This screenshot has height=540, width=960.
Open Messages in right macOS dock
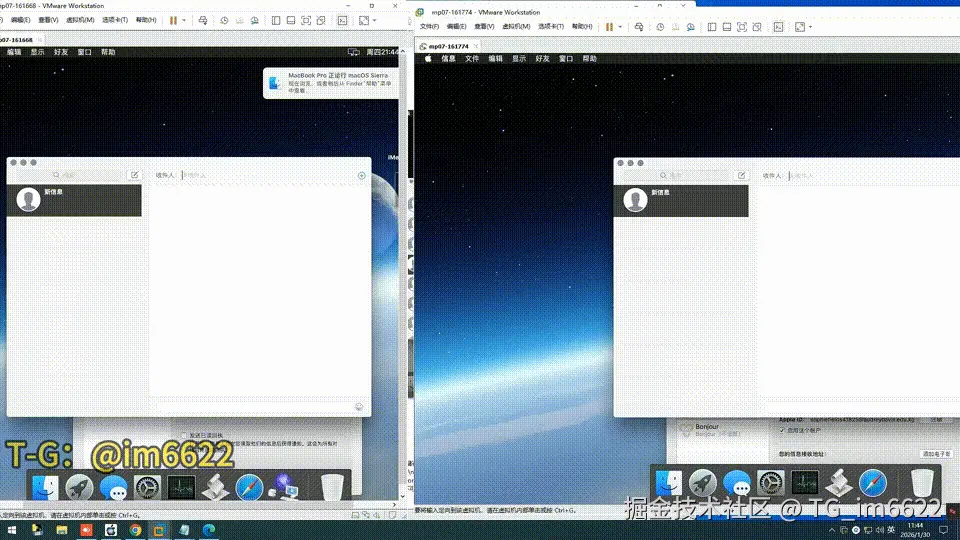point(737,482)
